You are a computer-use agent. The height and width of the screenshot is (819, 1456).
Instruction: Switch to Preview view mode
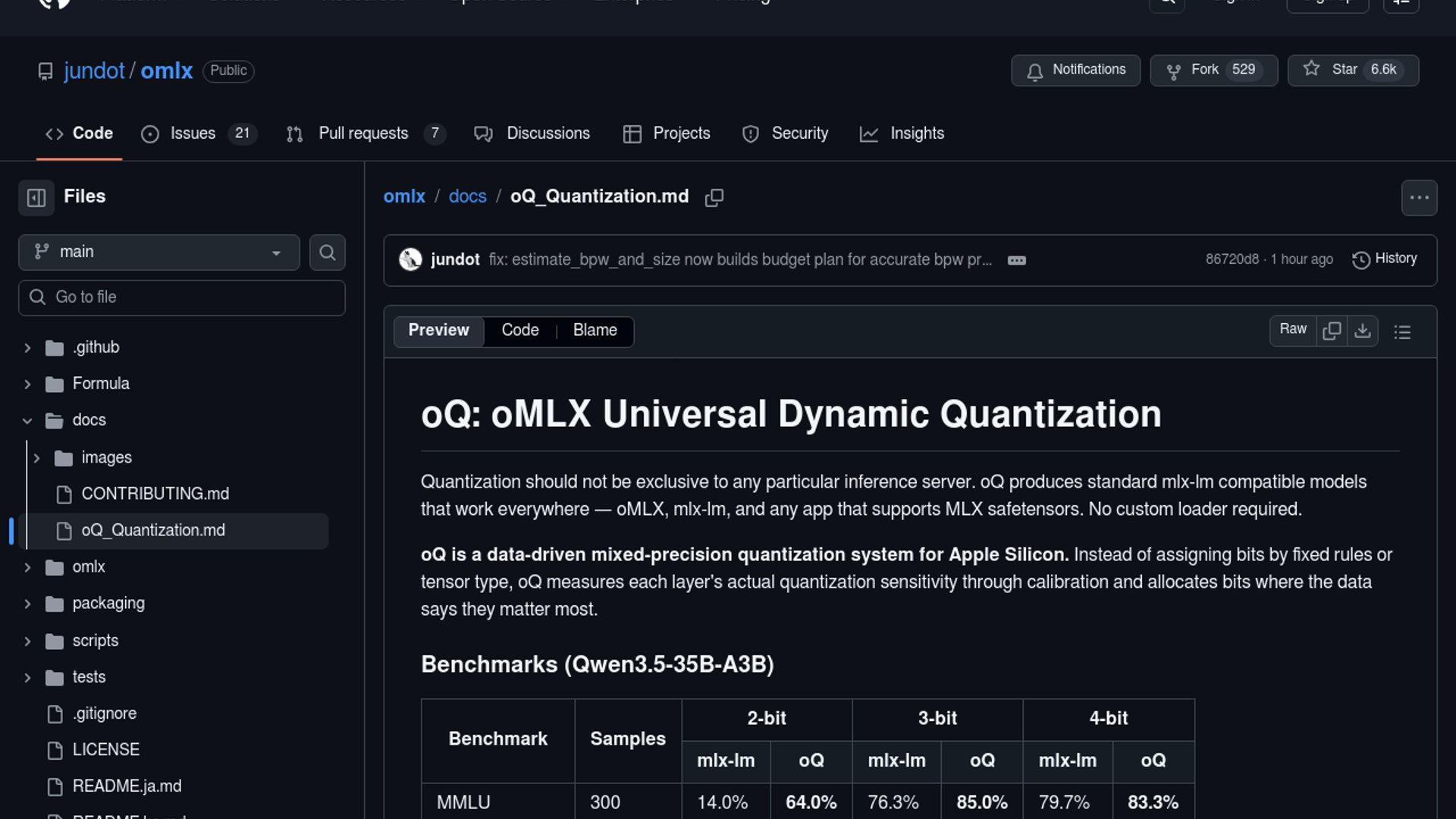click(438, 331)
